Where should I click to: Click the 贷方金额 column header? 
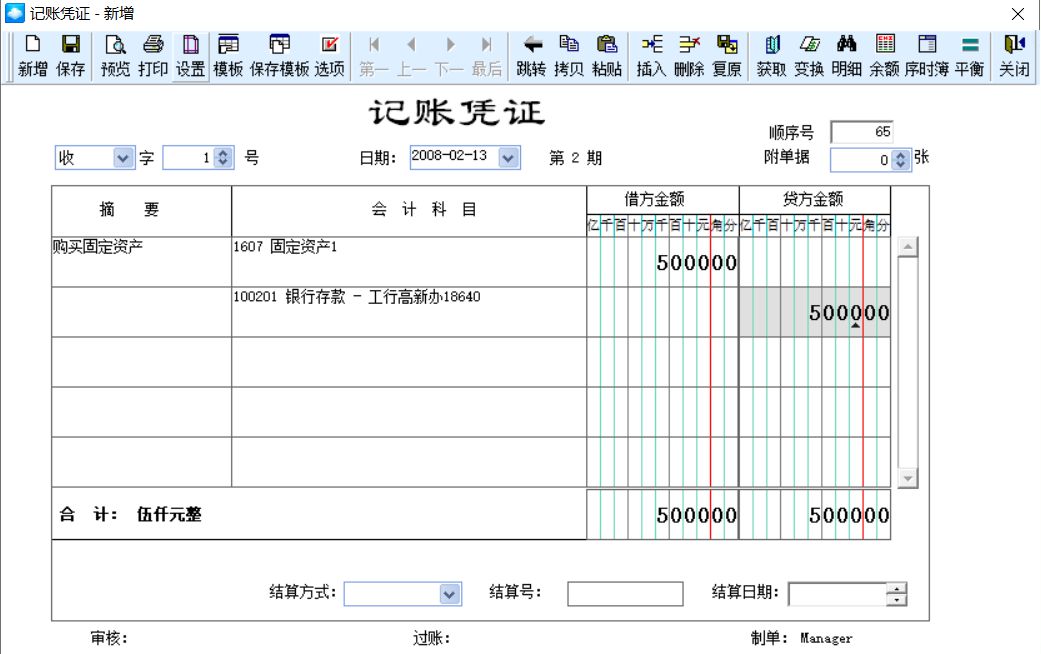click(x=815, y=199)
